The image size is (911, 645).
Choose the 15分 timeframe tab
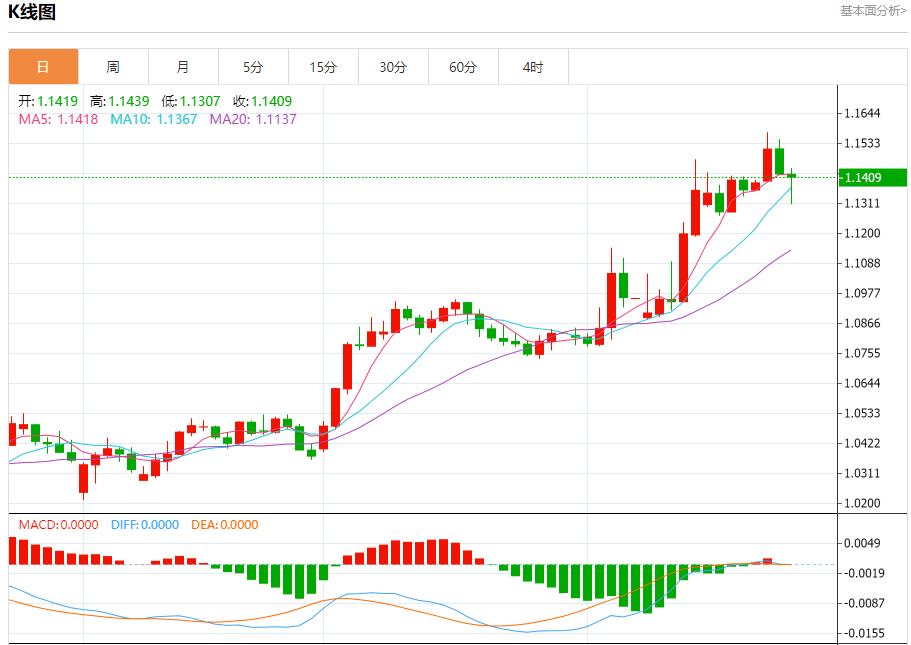[323, 67]
